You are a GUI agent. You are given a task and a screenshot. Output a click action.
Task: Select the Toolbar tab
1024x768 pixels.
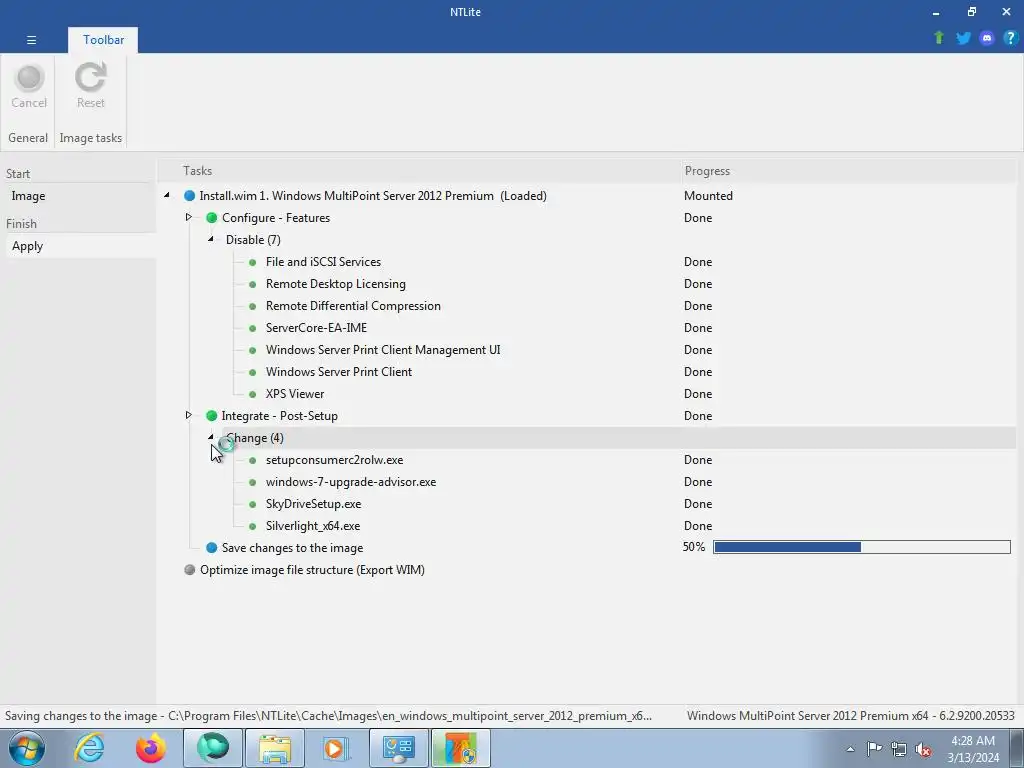(103, 40)
